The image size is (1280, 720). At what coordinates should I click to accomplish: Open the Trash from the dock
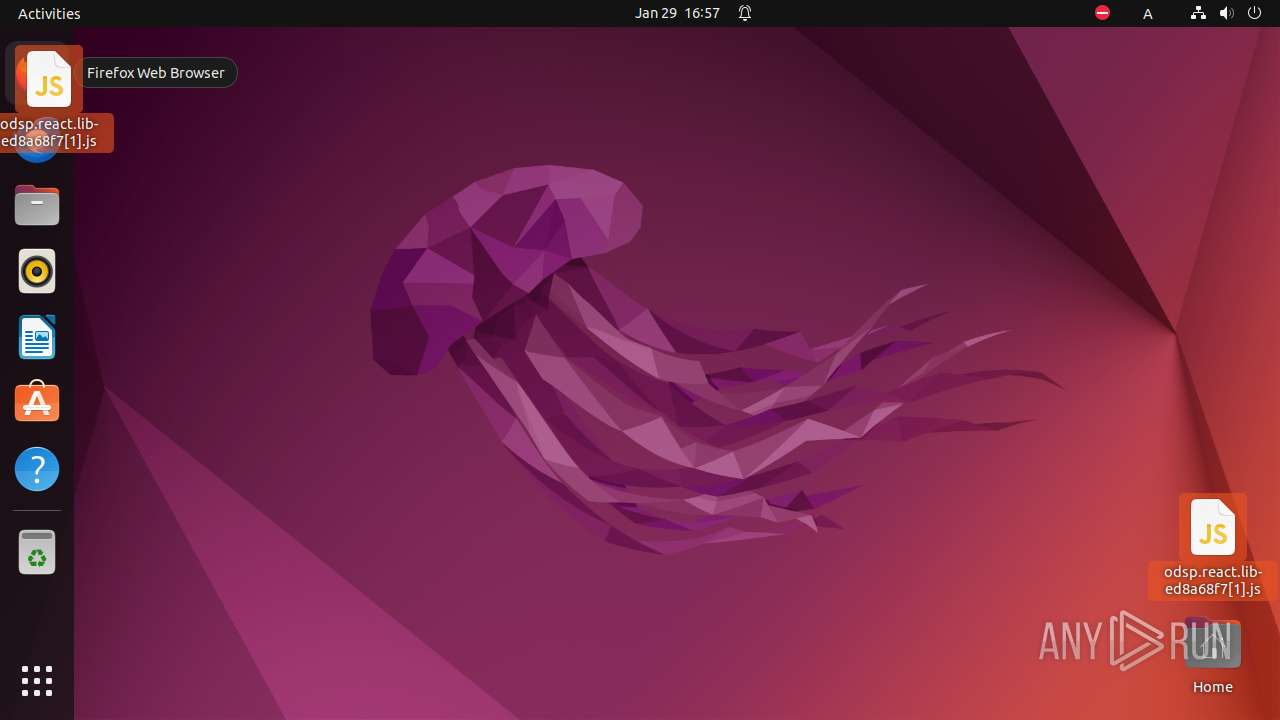click(x=37, y=551)
